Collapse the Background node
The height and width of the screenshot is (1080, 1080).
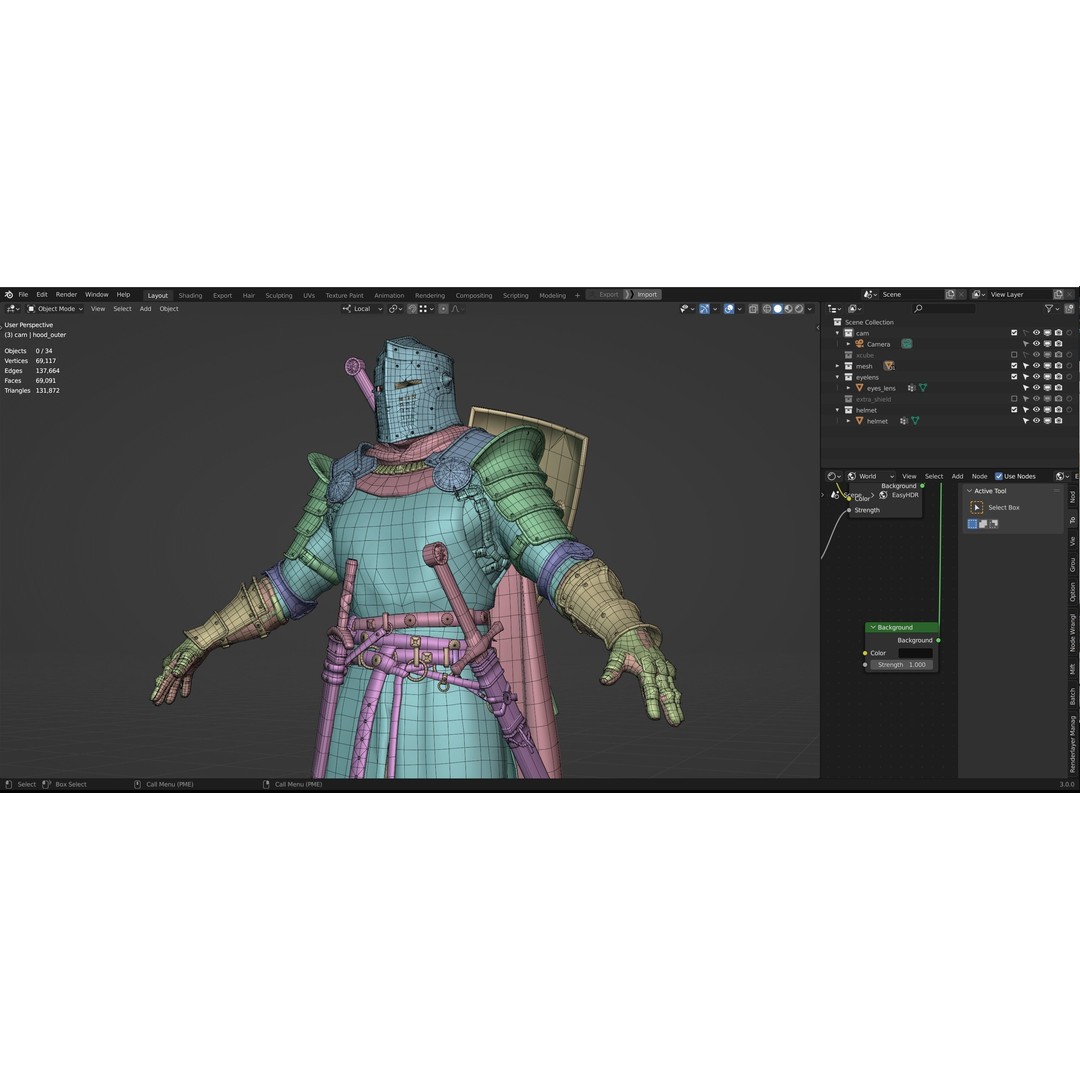point(873,627)
